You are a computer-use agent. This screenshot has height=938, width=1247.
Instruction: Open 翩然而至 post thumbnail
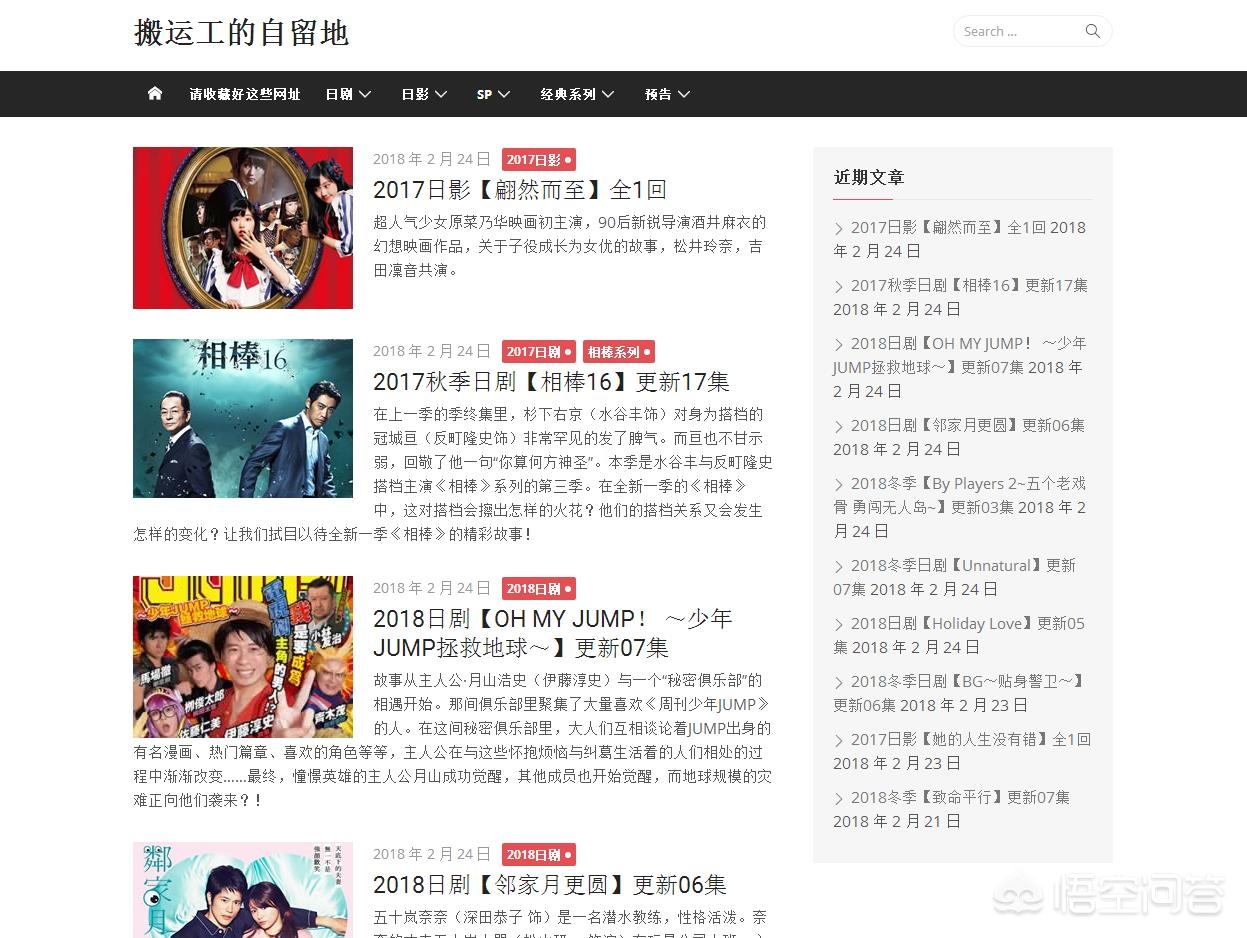tap(243, 228)
